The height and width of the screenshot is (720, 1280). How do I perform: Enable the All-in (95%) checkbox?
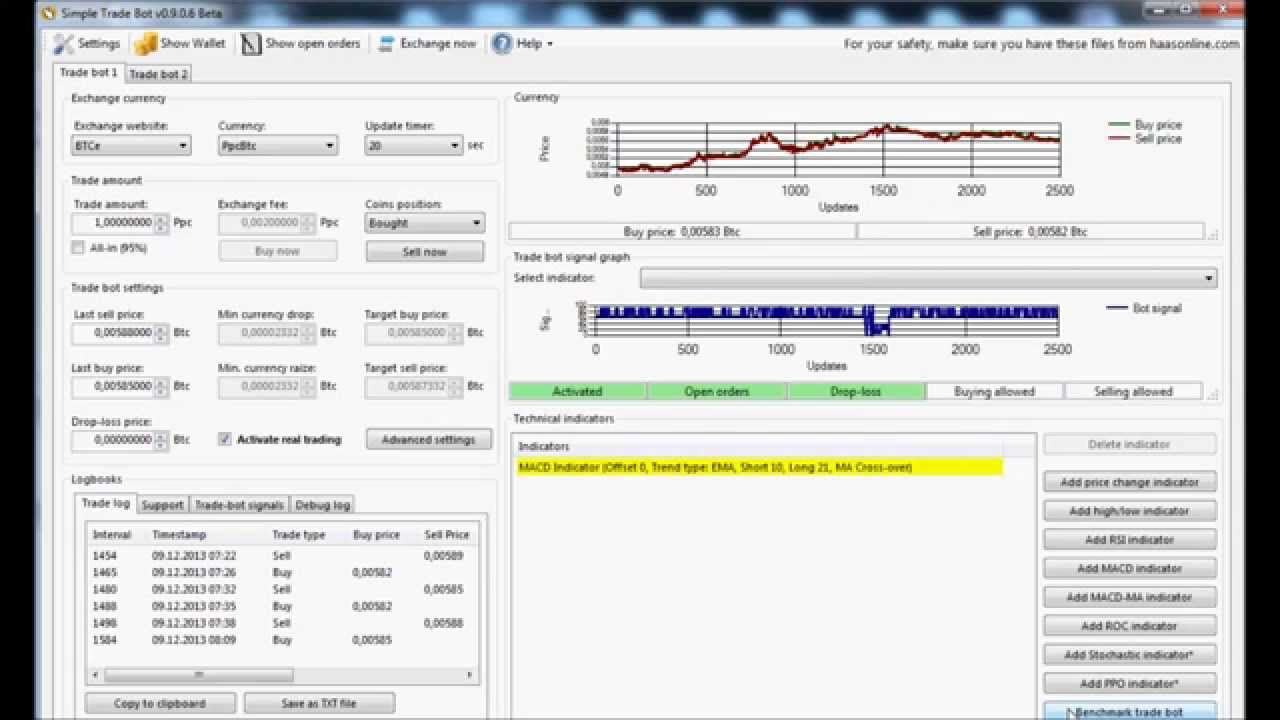(x=78, y=248)
